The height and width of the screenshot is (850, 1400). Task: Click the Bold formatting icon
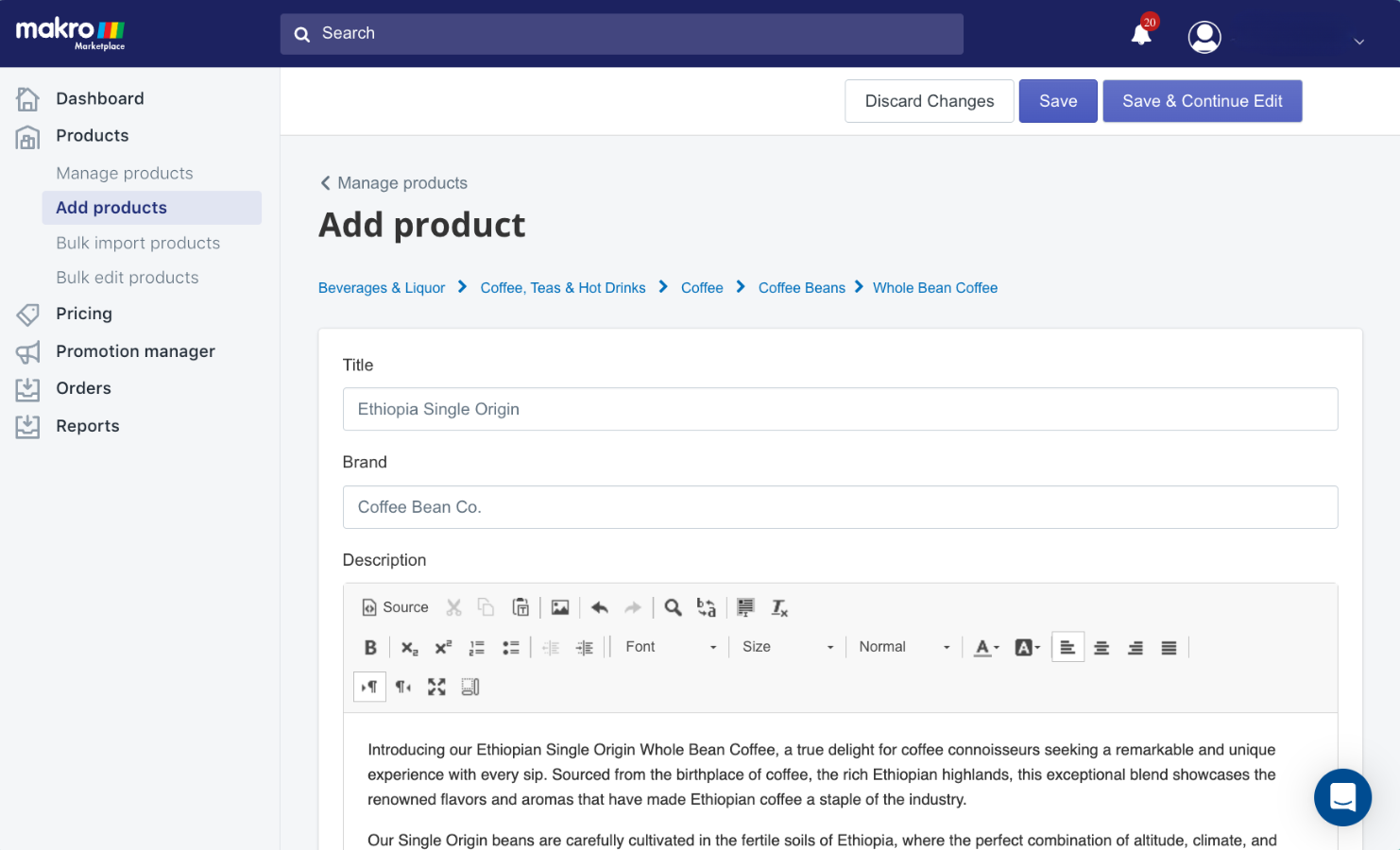pyautogui.click(x=370, y=647)
